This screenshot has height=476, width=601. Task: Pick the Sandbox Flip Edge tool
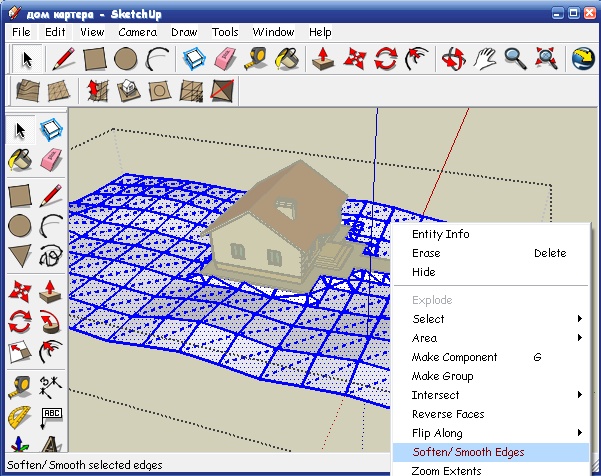222,90
